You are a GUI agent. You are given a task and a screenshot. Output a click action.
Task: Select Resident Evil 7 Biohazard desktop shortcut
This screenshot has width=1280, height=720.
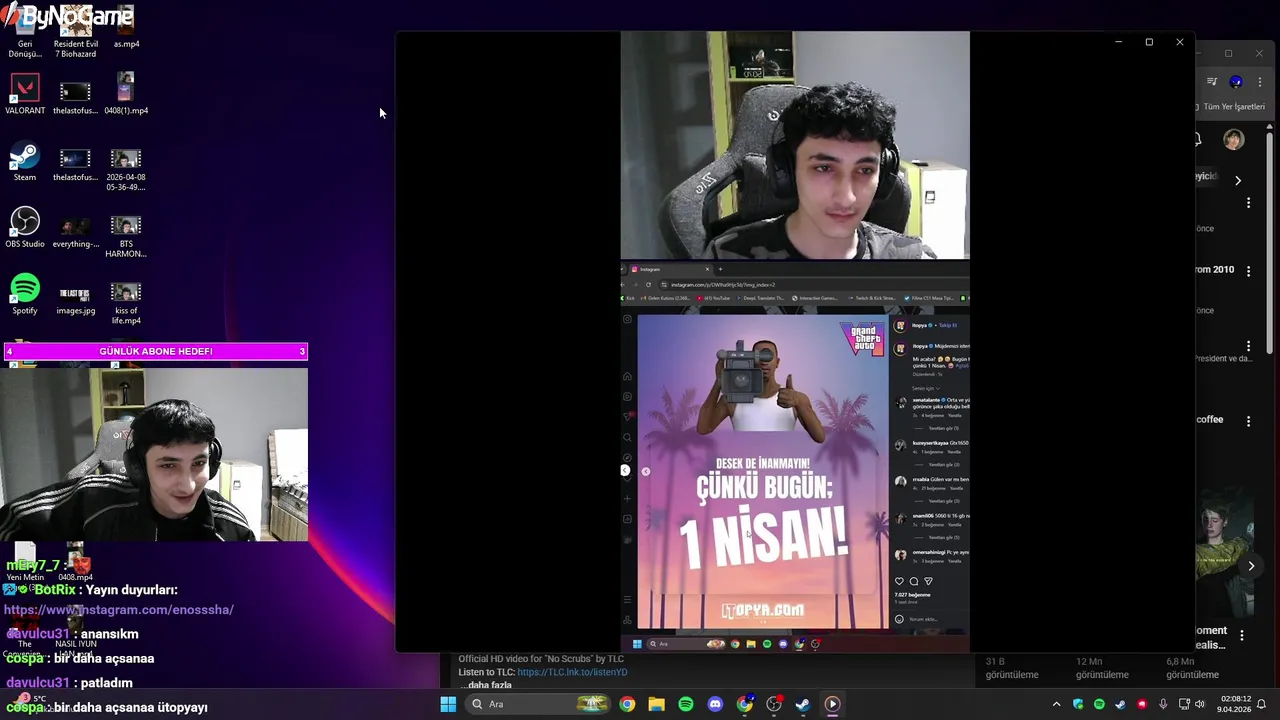[76, 32]
